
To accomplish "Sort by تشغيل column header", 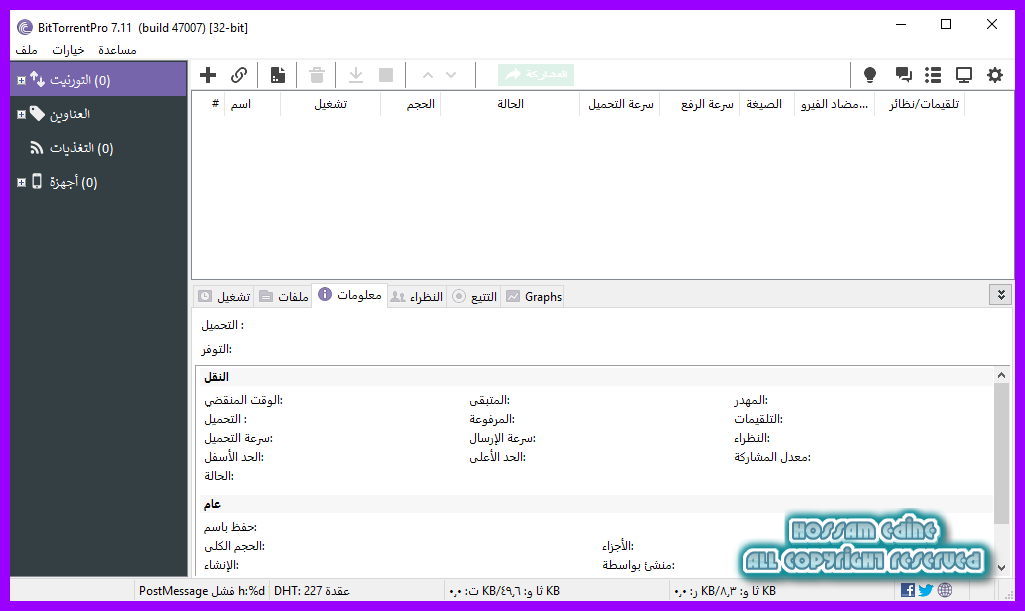I will (331, 104).
